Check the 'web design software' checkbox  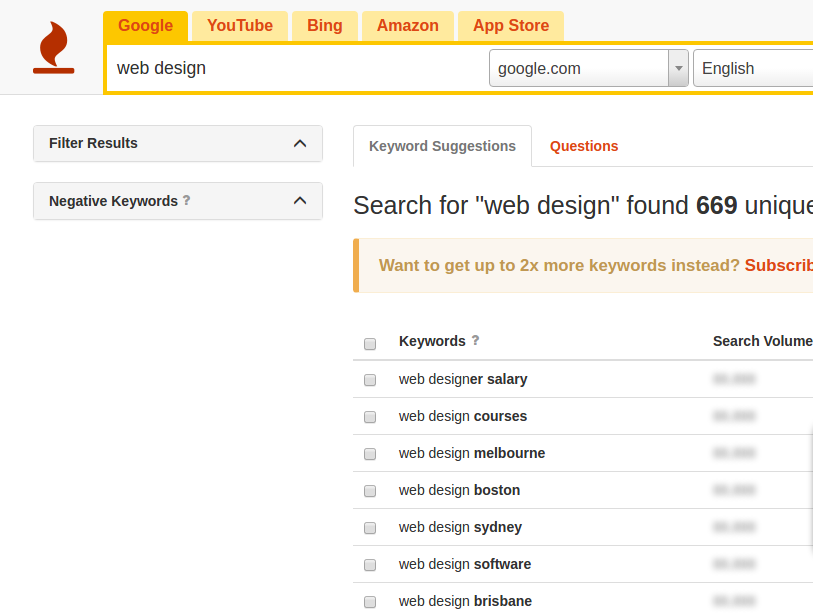(x=370, y=565)
